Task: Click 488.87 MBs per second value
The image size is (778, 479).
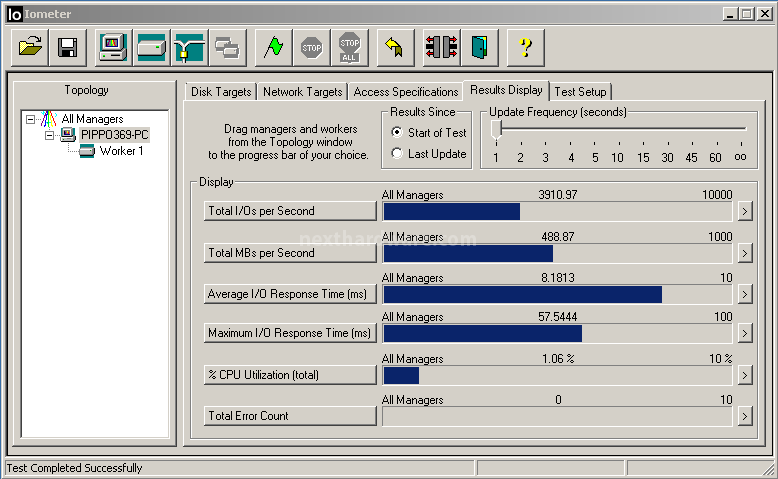Action: click(x=558, y=237)
